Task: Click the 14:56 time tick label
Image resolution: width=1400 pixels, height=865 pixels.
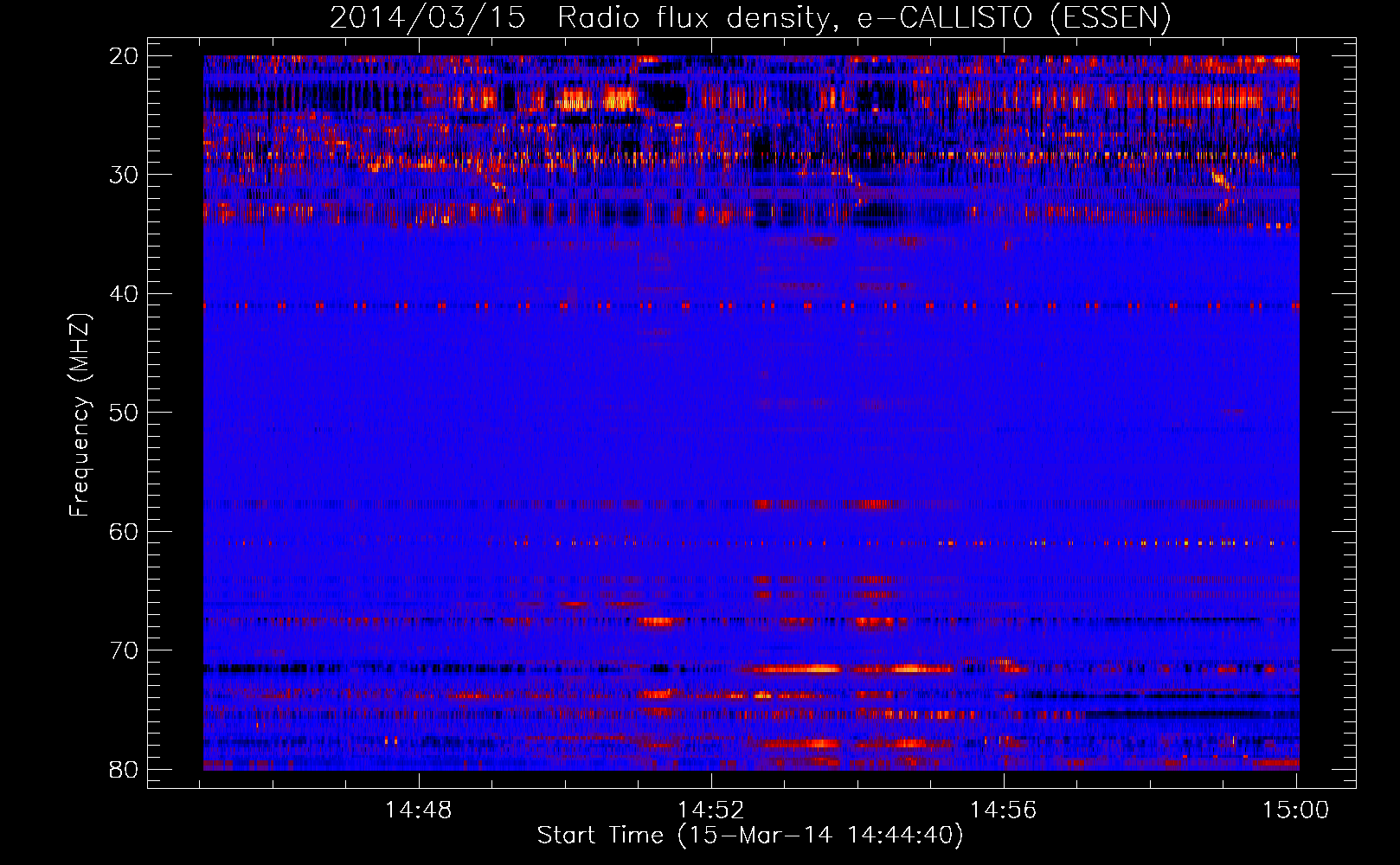Action: [x=1004, y=811]
